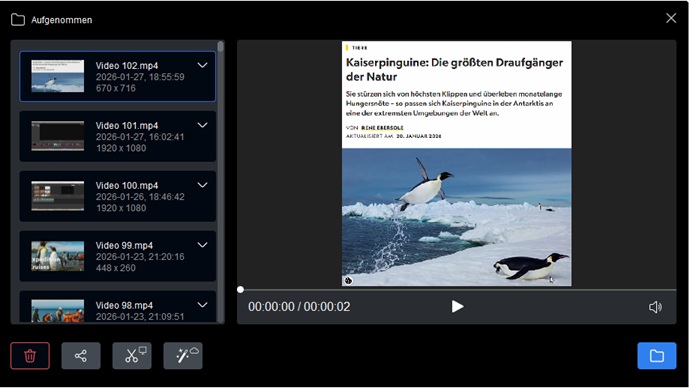Screen dimensions: 690x388
Task: Select the Video 98.mp4 thumbnail
Action: coord(58,311)
